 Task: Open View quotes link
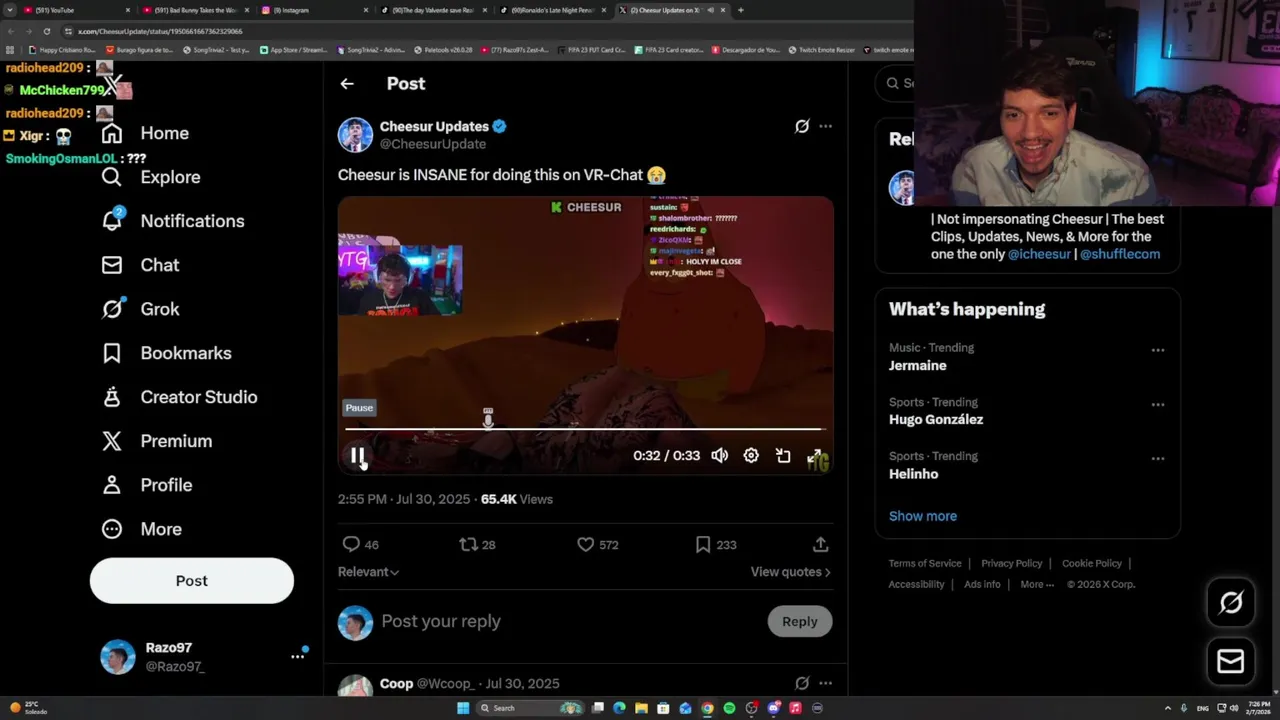pyautogui.click(x=790, y=572)
